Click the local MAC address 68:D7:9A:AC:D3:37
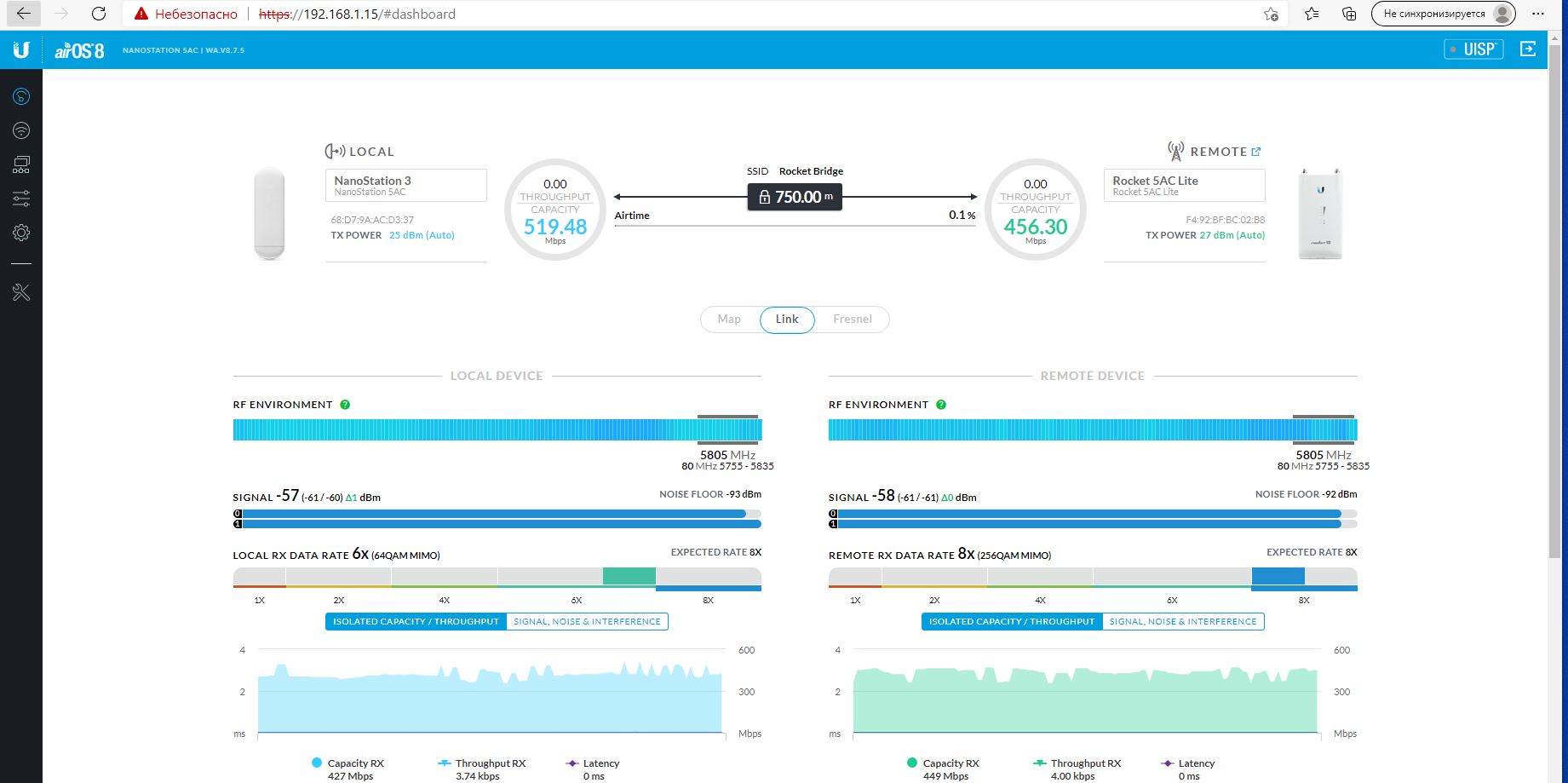 pos(372,220)
